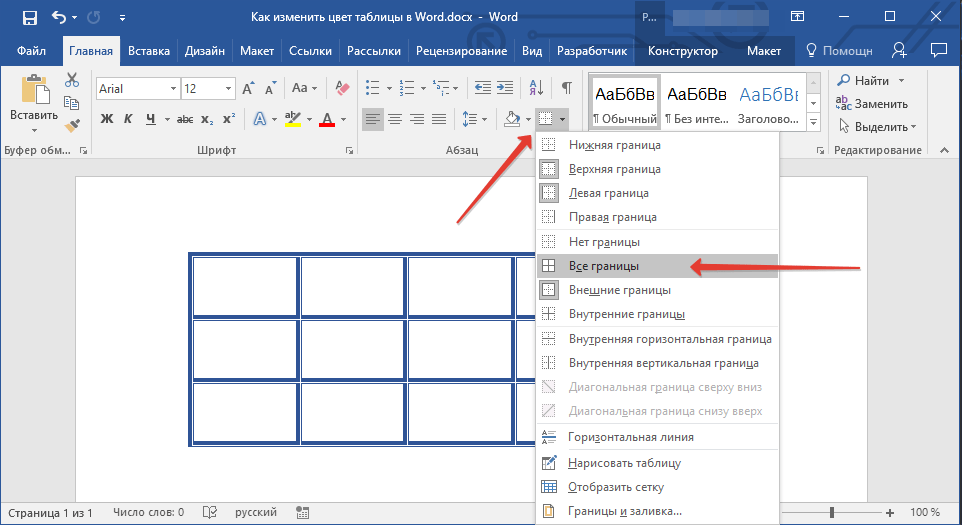Select "Все границы" from borders menu

click(x=603, y=266)
